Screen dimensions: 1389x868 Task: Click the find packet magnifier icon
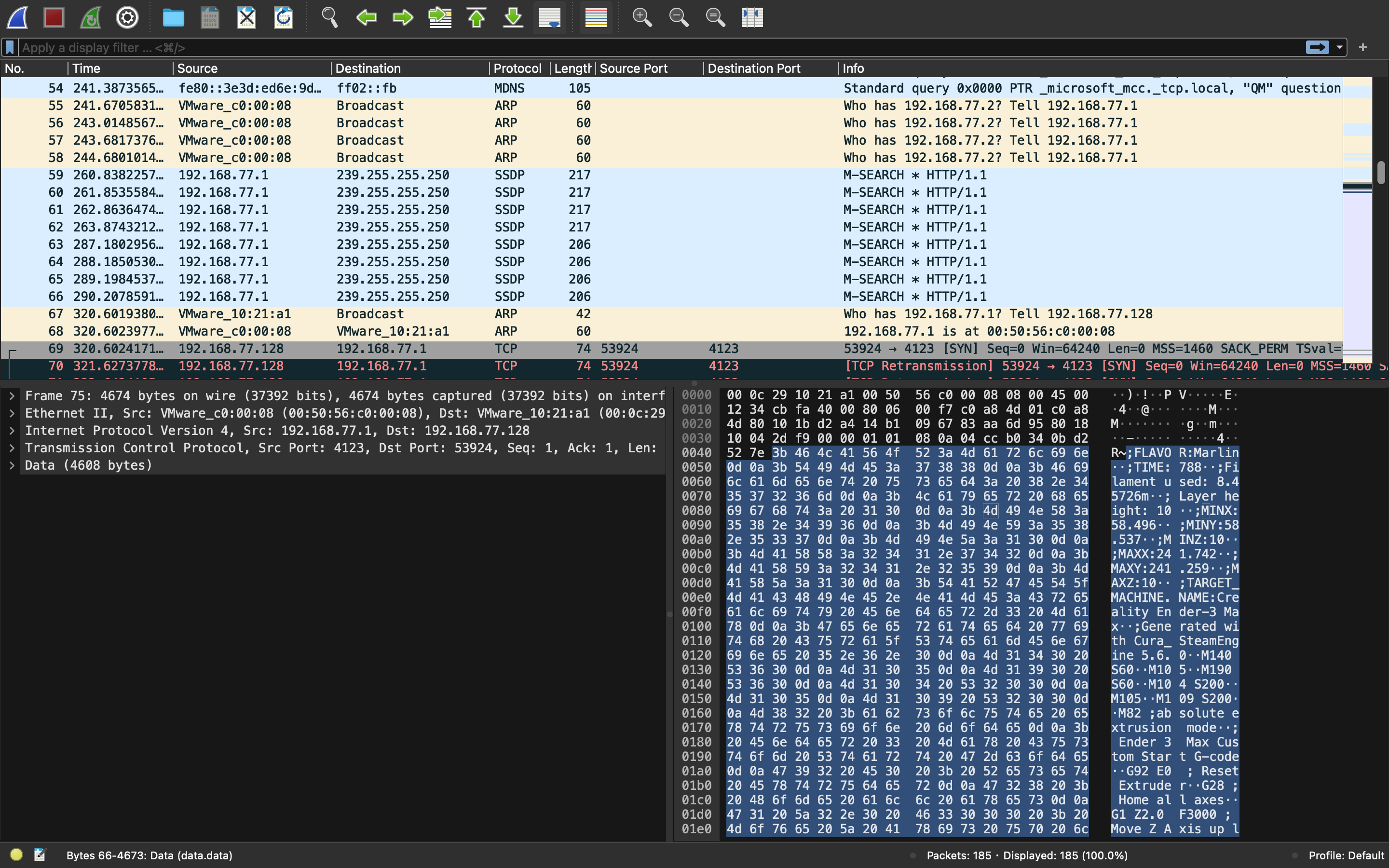pyautogui.click(x=329, y=17)
